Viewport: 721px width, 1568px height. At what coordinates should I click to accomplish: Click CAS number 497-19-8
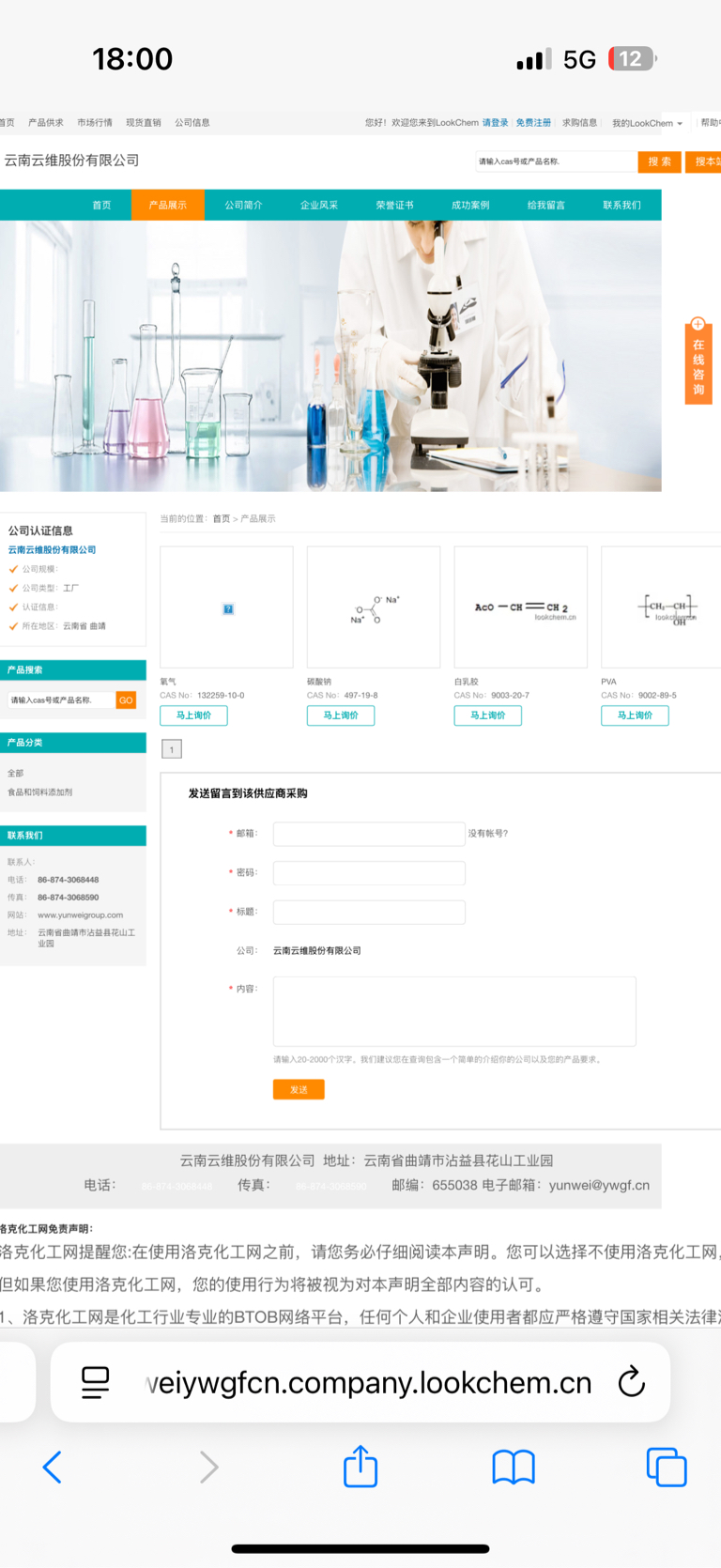click(360, 696)
